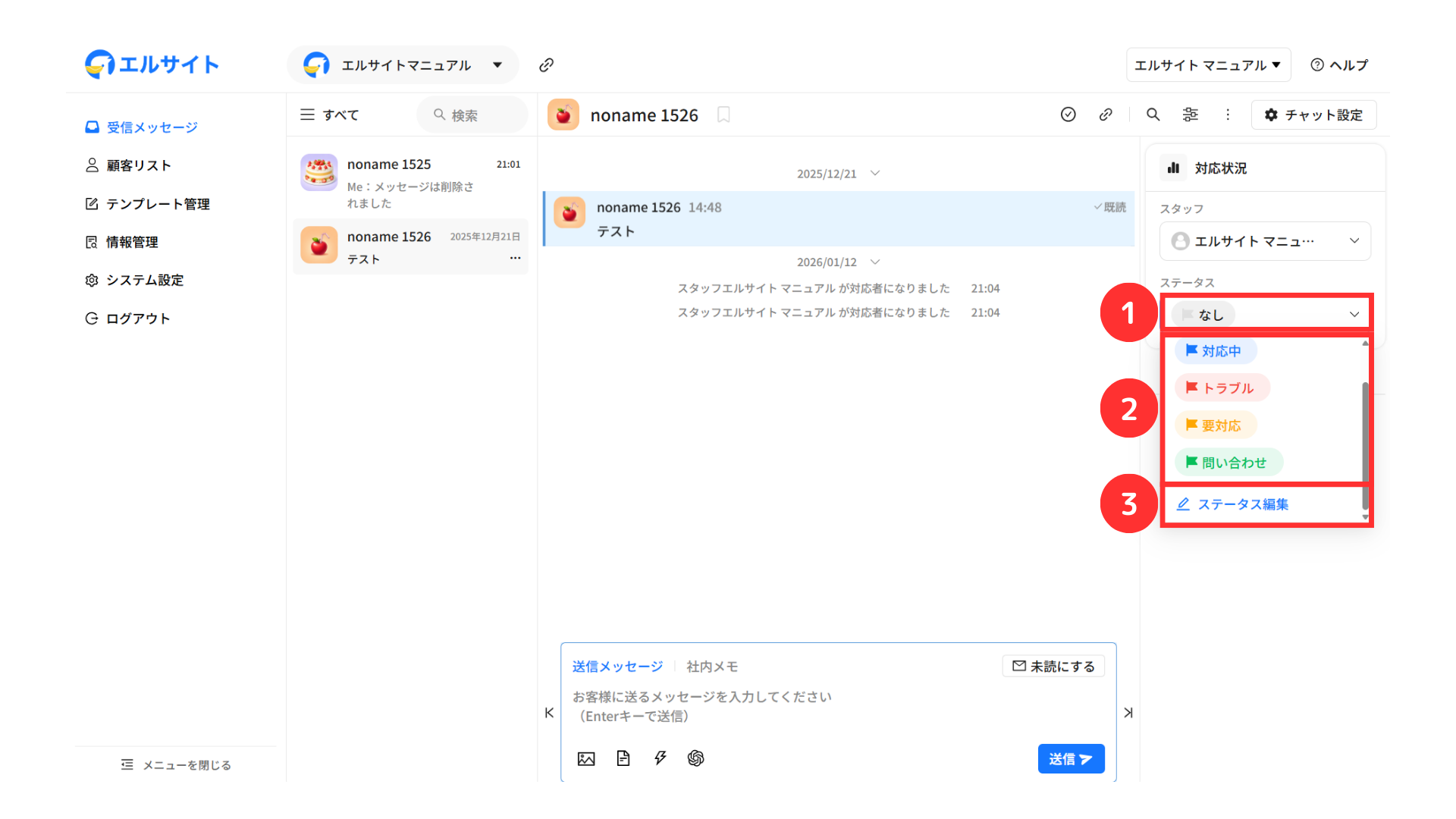Click the ChatGPT AI icon in message box
Image resolution: width=1456 pixels, height=819 pixels.
click(x=695, y=758)
